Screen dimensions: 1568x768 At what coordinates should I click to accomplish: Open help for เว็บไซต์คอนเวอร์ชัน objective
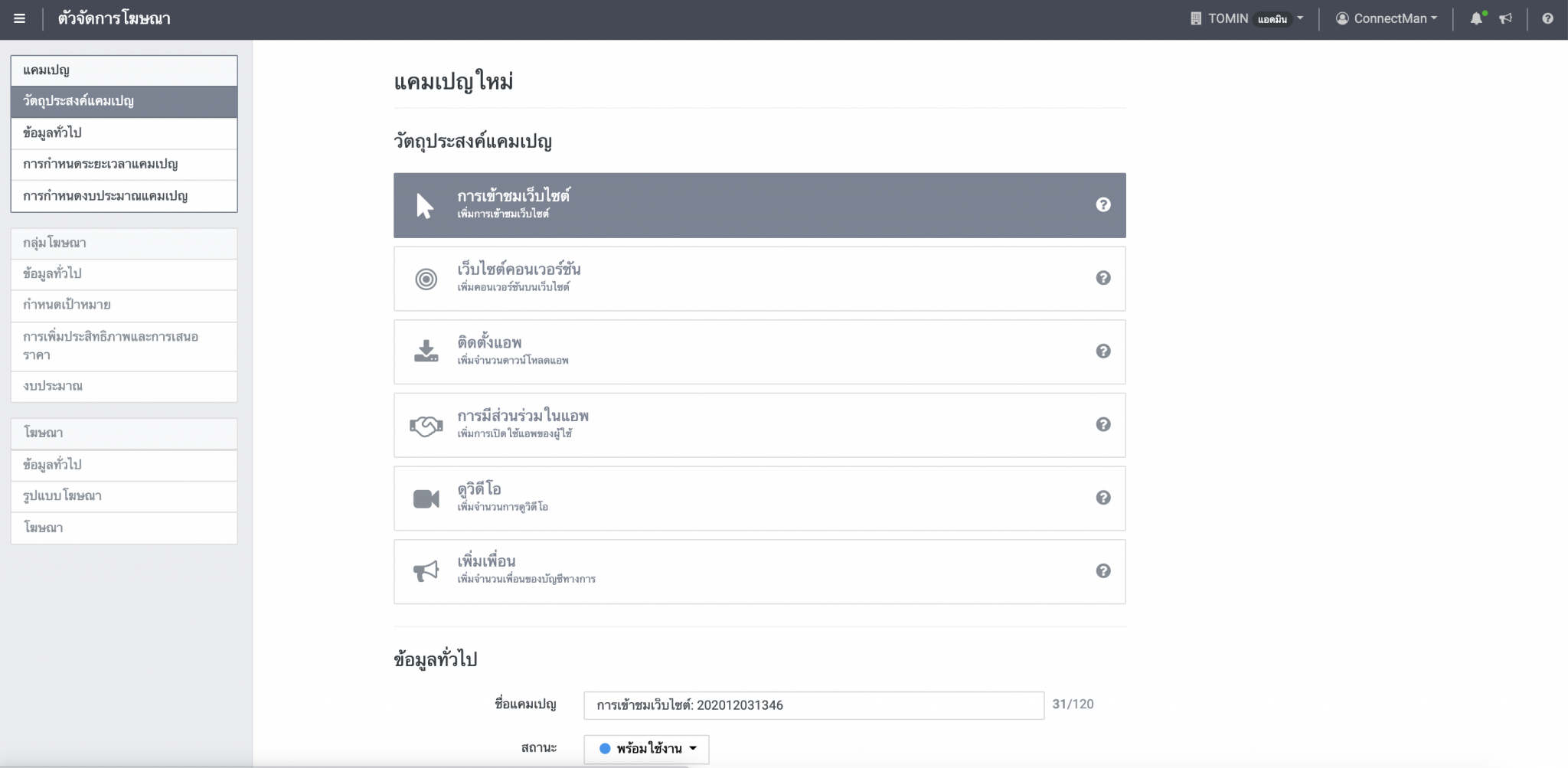coord(1102,278)
